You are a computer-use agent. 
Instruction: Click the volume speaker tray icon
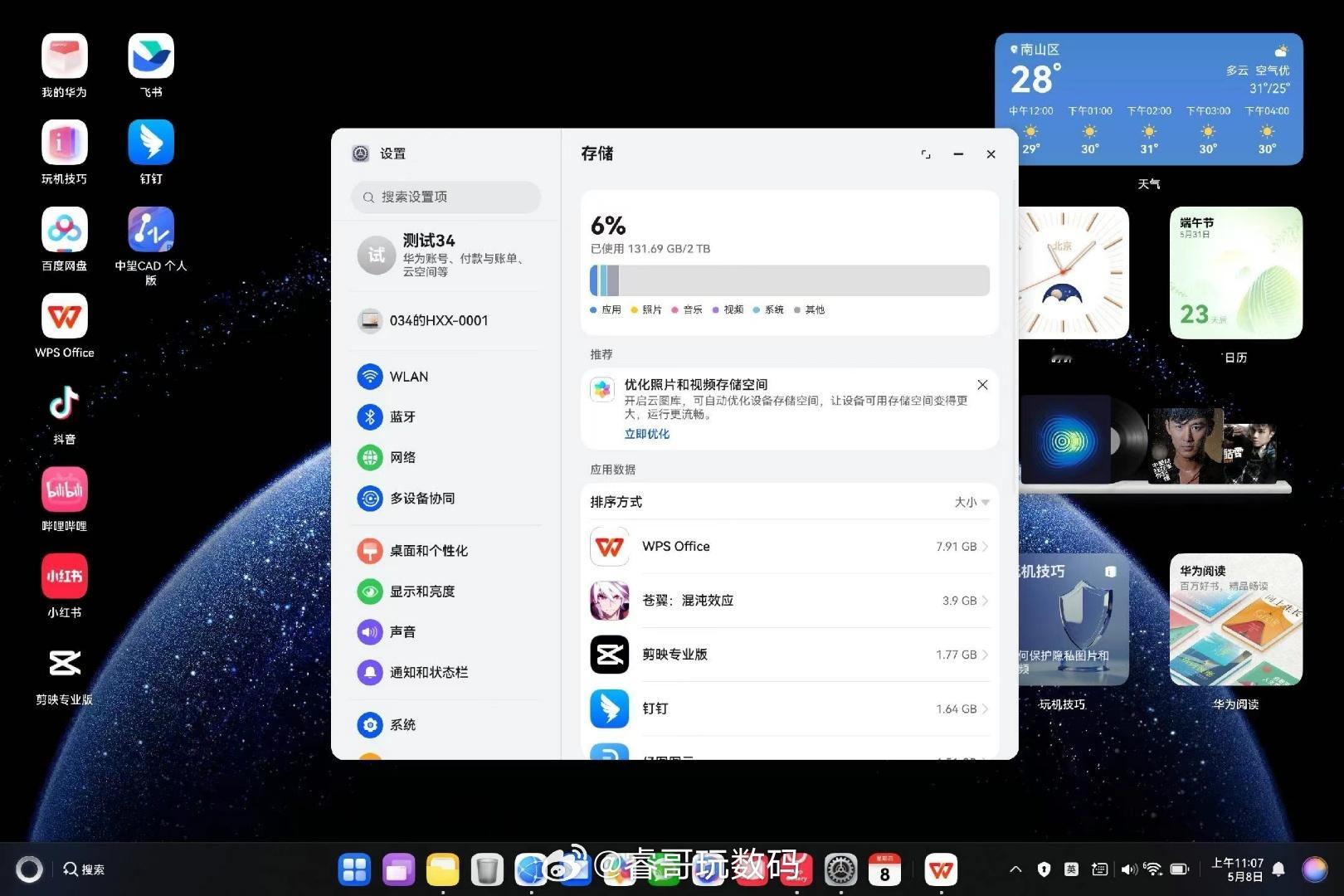1128,869
